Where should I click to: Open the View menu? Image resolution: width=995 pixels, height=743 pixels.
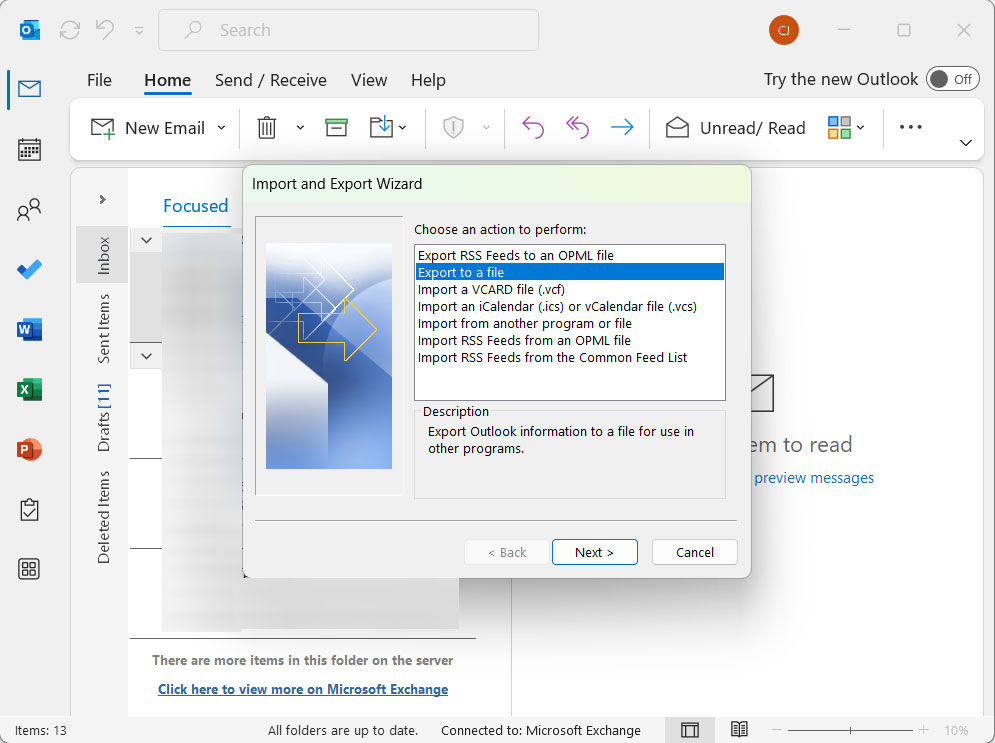(368, 80)
